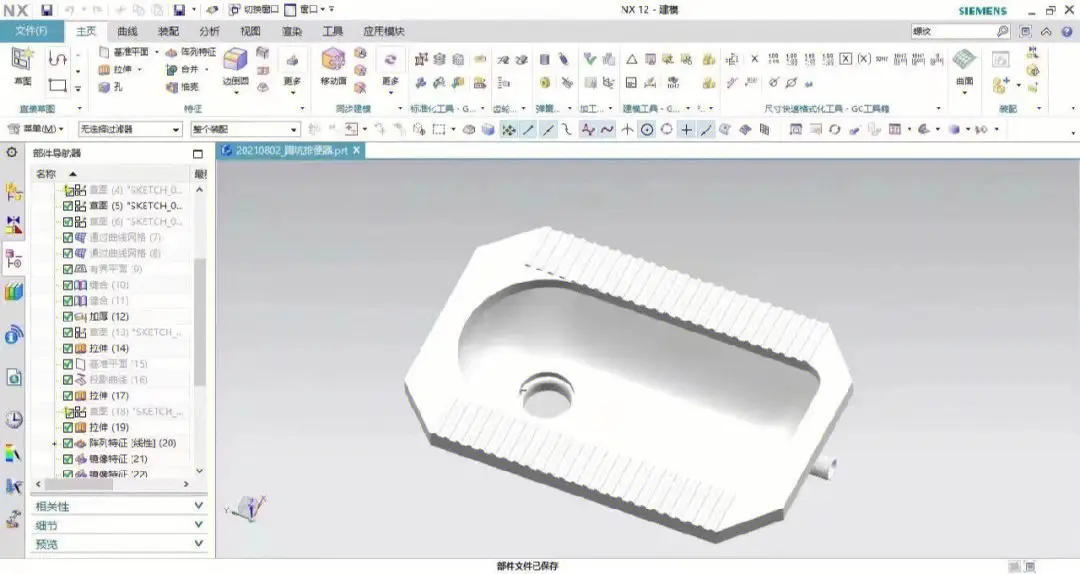
Task: Collapse the ribbon with the up chevron
Action: pyautogui.click(x=1046, y=32)
